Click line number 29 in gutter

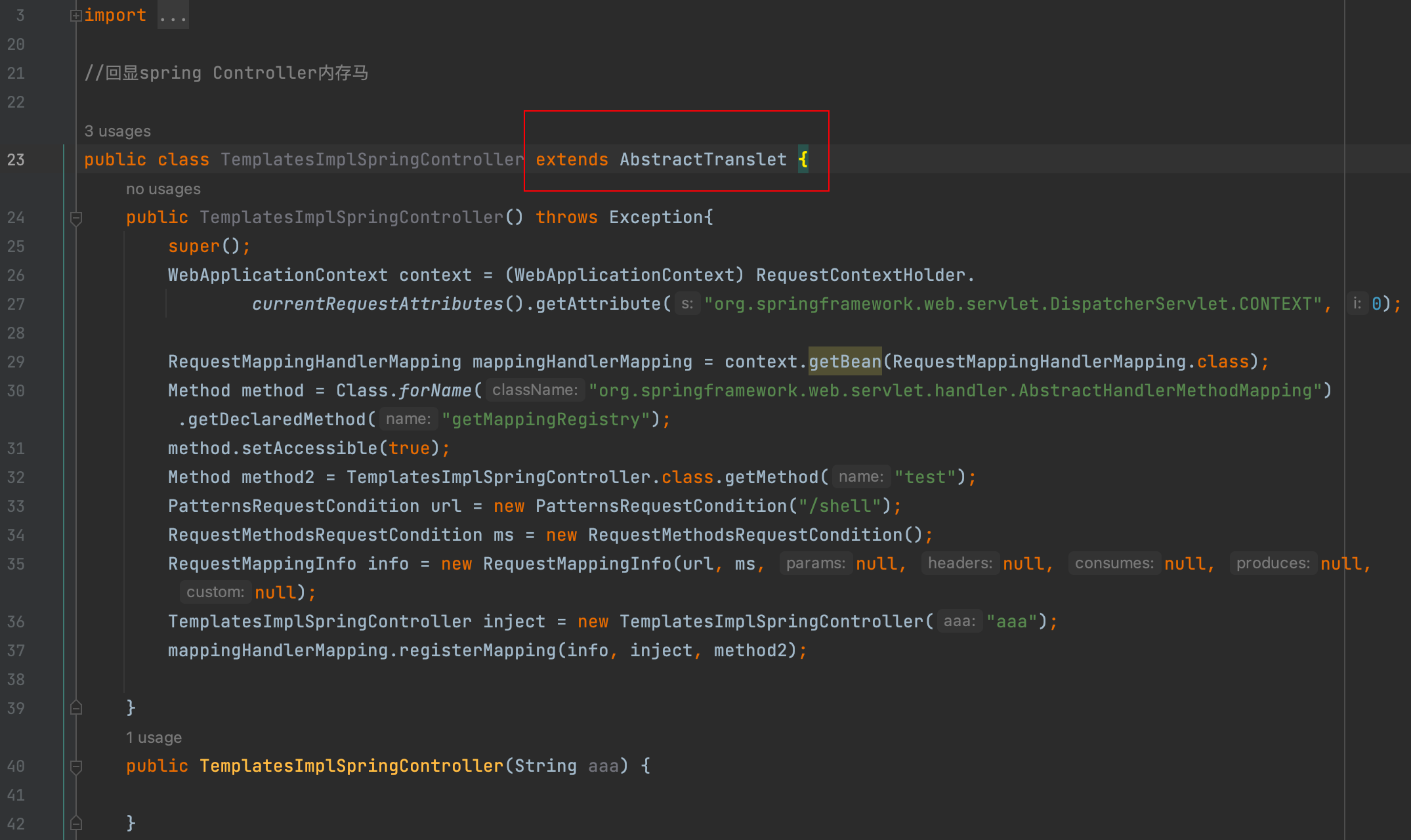(x=16, y=362)
